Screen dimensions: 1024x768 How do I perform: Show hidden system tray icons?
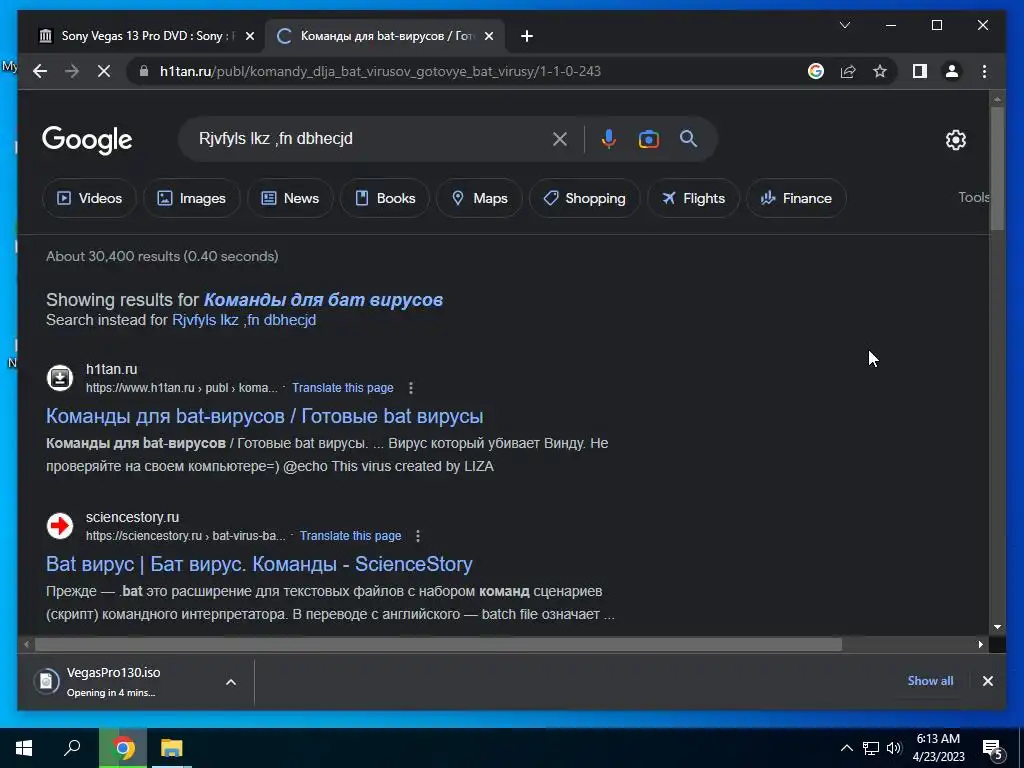coord(846,748)
